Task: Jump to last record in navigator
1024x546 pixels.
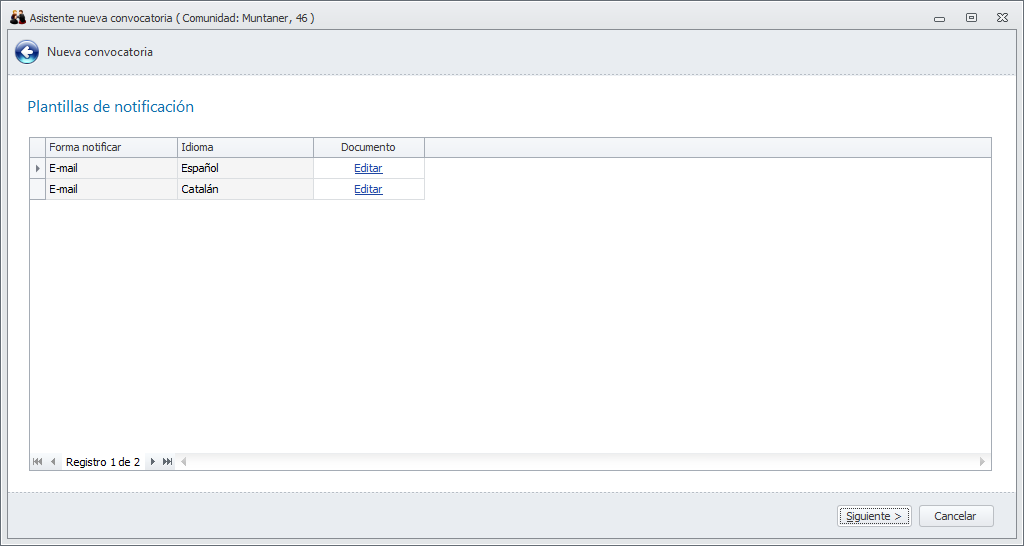Action: point(168,462)
